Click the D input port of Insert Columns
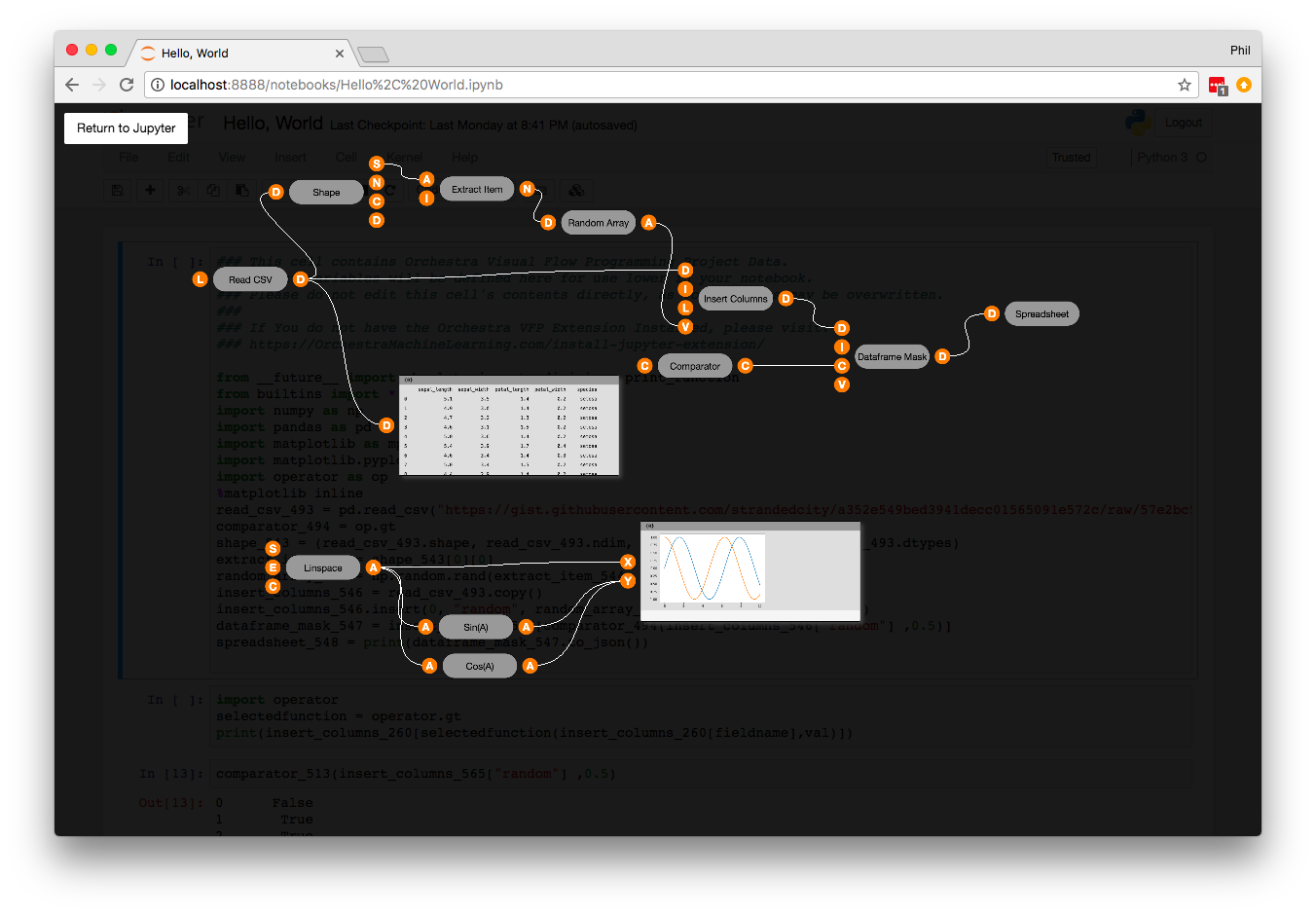The image size is (1316, 914). [x=686, y=271]
